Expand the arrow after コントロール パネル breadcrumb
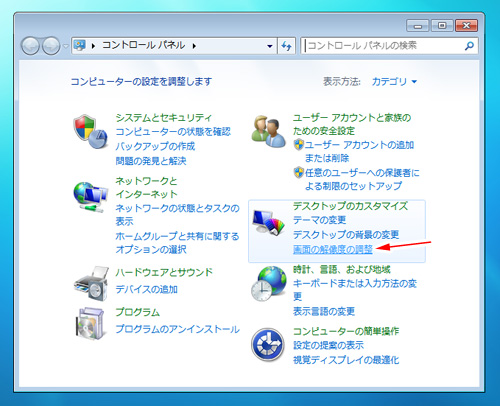Screen dimensions: 500x406 (x=194, y=46)
